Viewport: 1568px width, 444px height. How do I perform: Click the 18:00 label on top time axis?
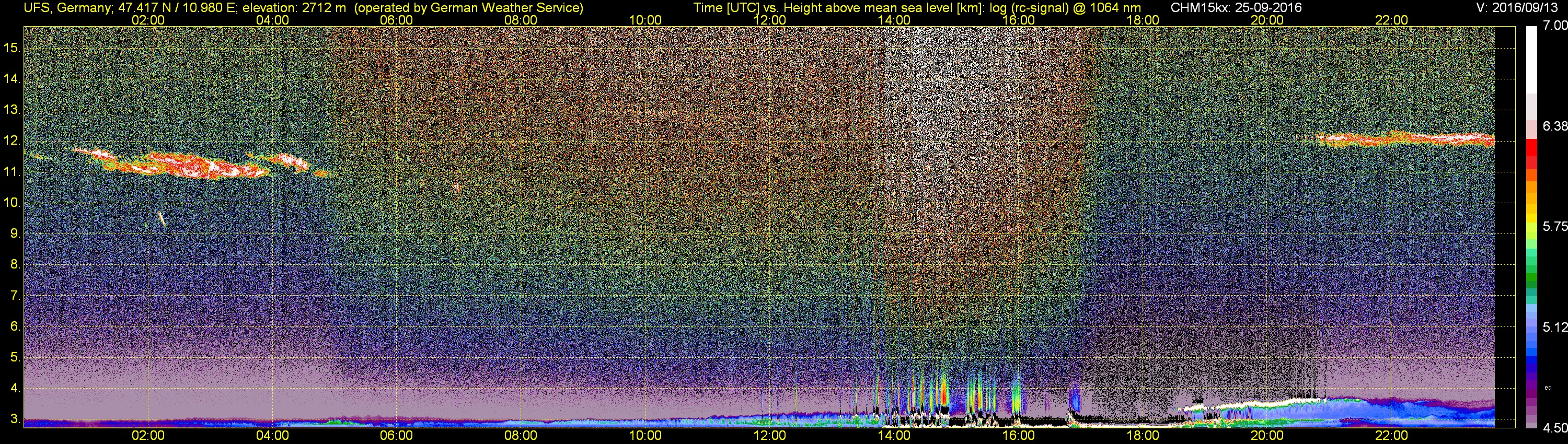[x=1143, y=20]
